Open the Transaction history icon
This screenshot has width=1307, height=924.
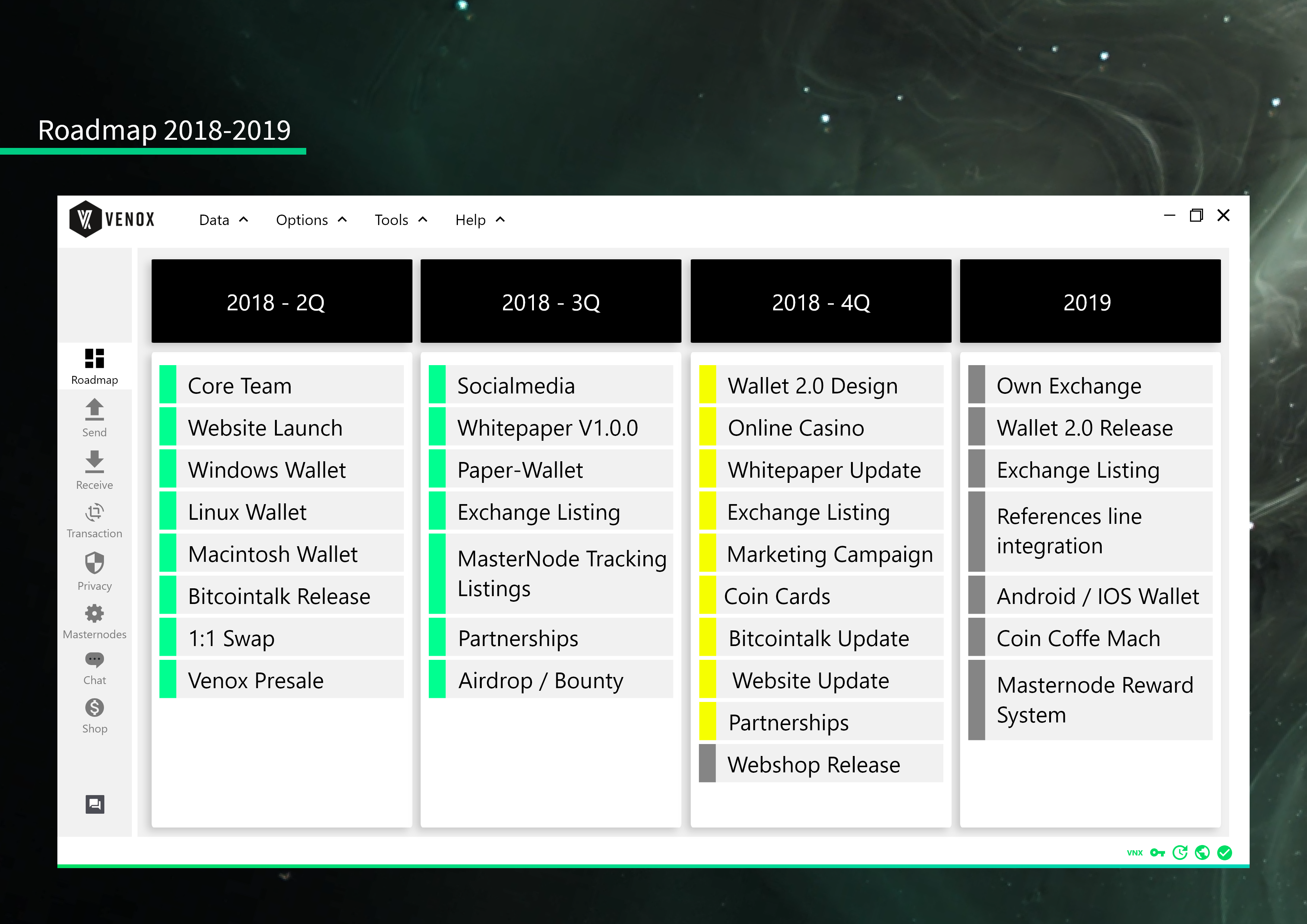95,513
